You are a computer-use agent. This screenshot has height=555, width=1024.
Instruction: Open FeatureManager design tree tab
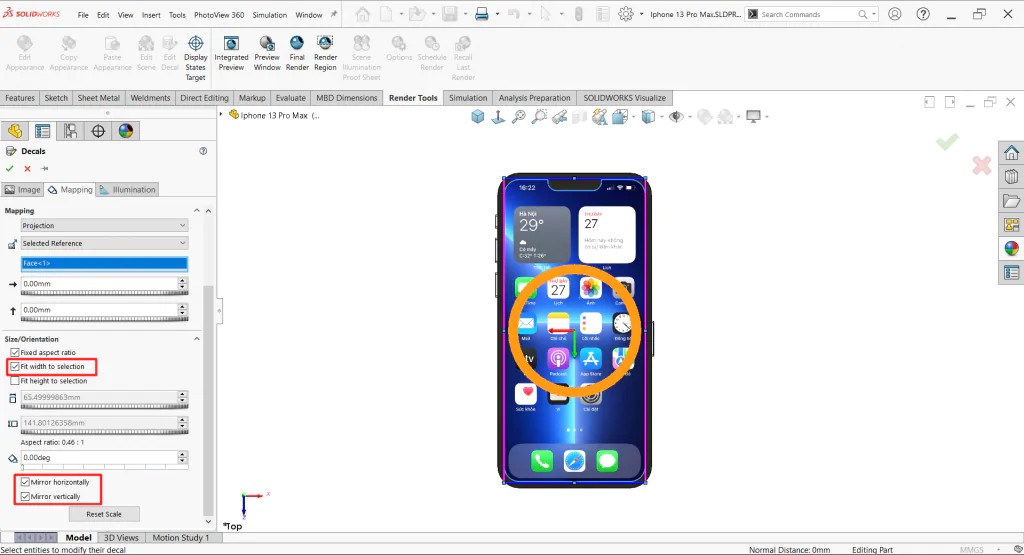15,131
